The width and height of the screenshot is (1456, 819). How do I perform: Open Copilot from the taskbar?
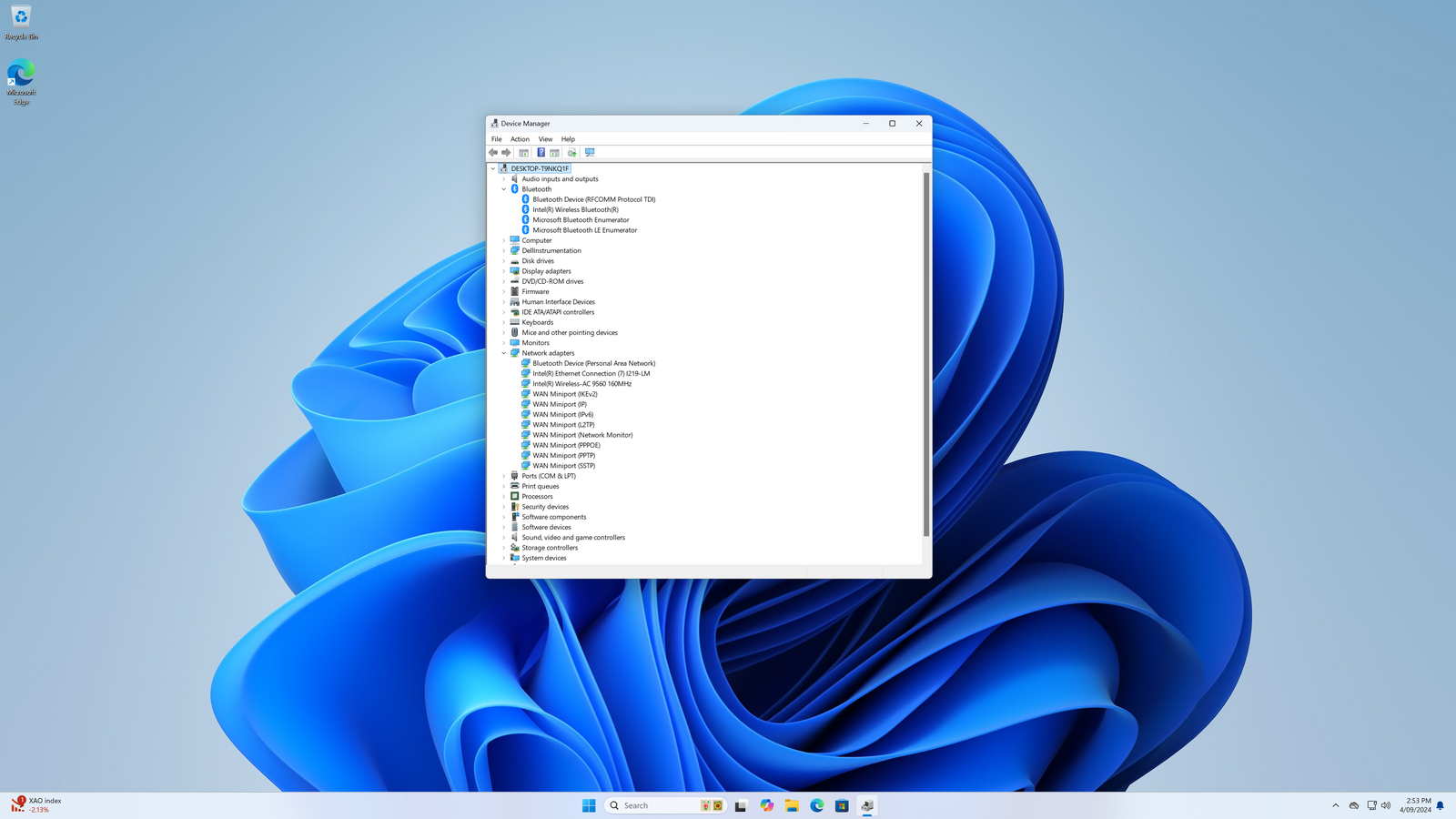pos(767,805)
